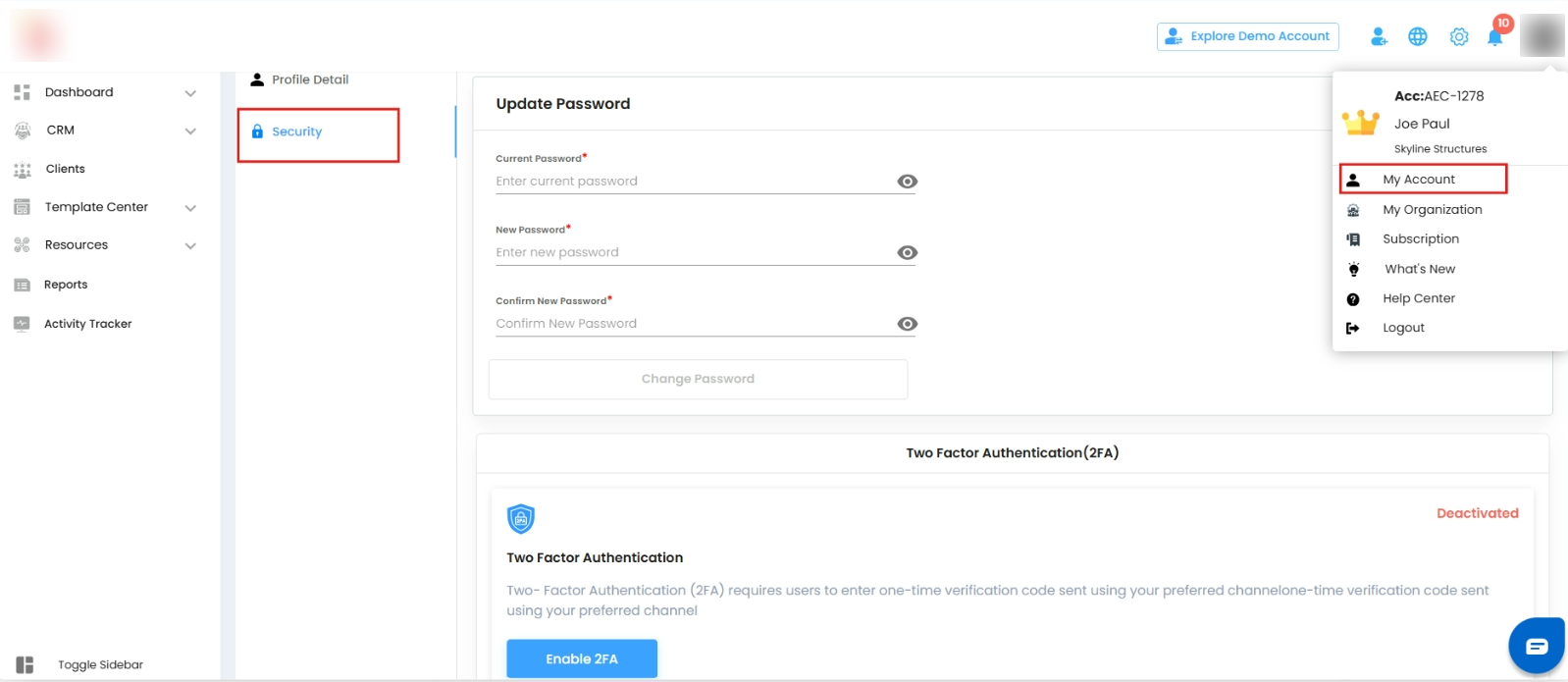Reveal the confirm new password field
1568x682 pixels.
click(908, 324)
